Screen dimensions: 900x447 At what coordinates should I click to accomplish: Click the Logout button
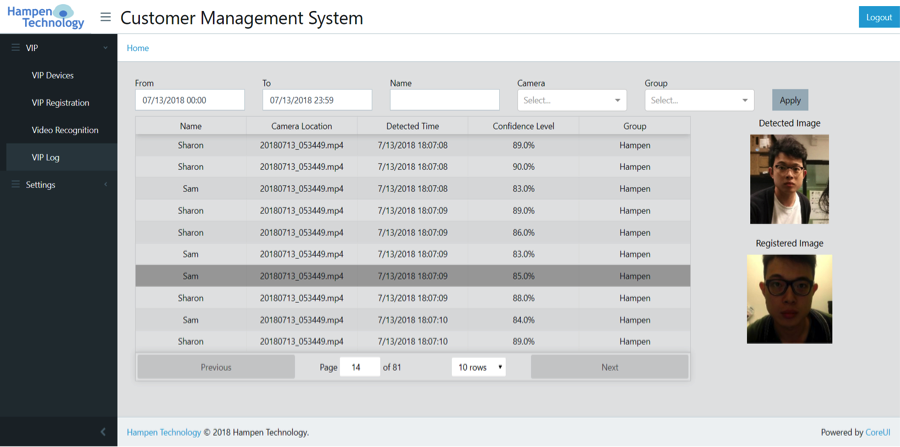point(878,17)
